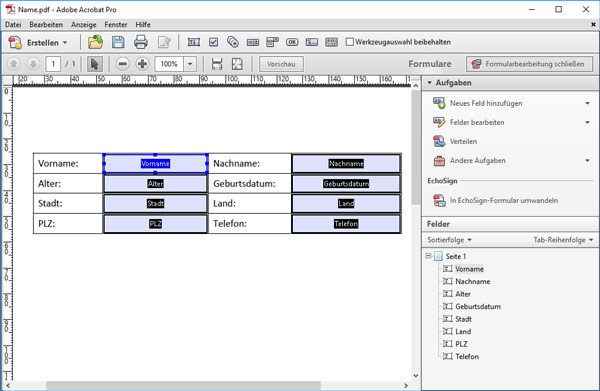Select the list box field tool icon
The width and height of the screenshot is (600, 391).
pos(253,42)
